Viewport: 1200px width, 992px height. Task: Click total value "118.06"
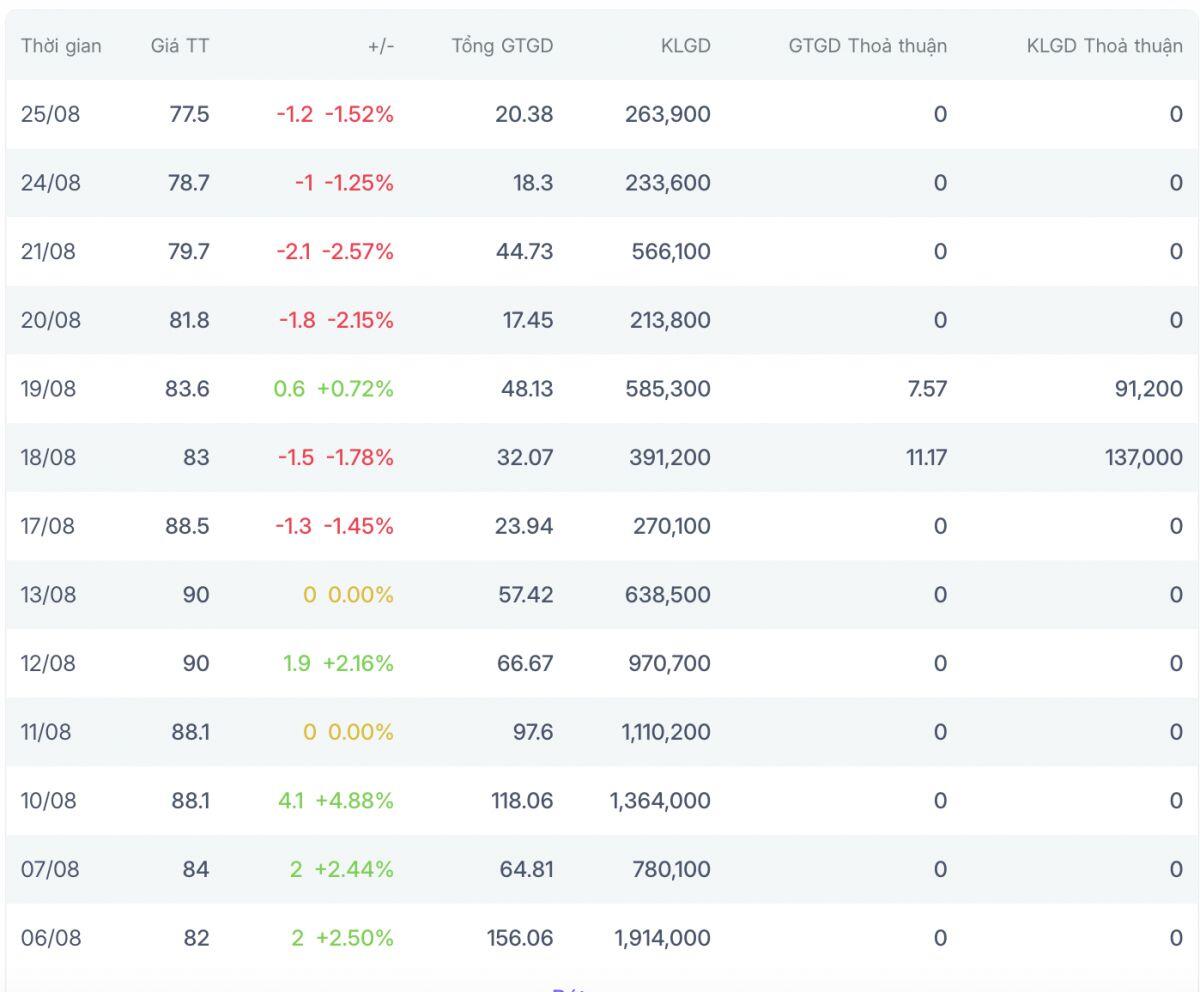click(x=521, y=801)
